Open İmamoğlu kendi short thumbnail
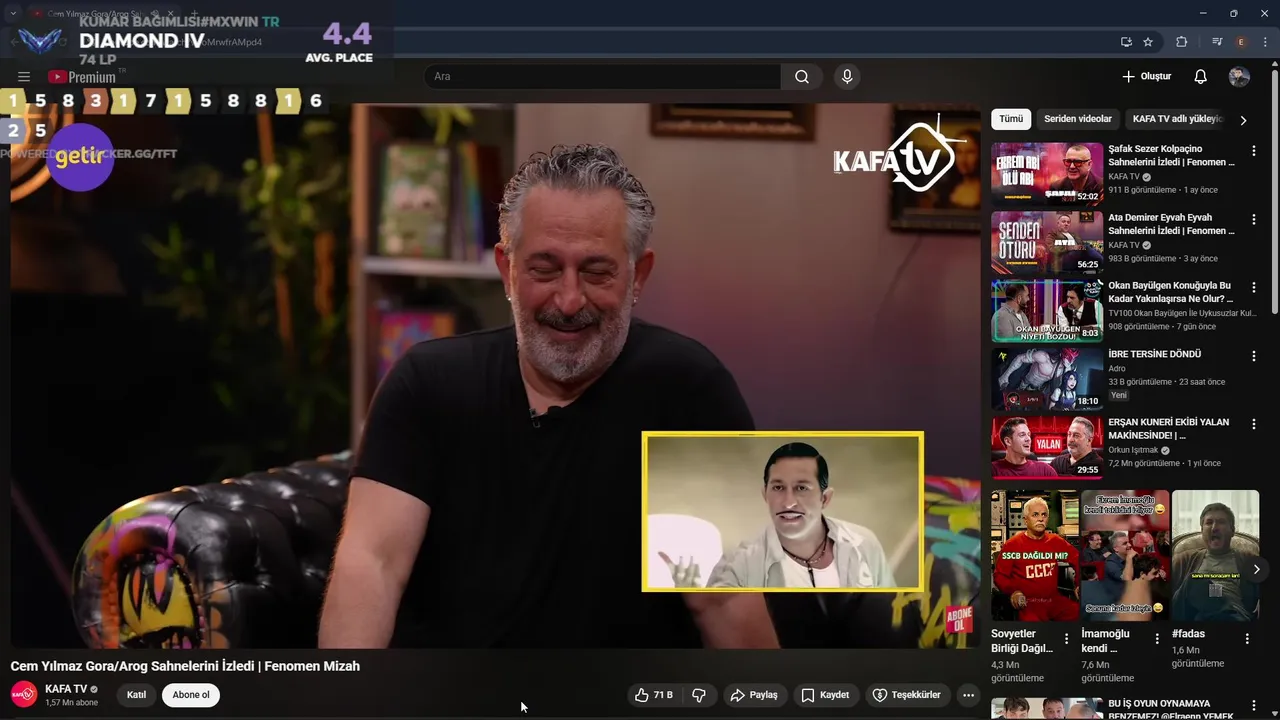 [1125, 555]
